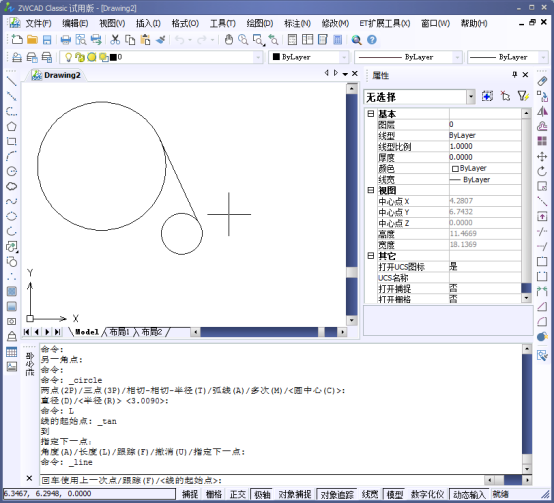Image resolution: width=554 pixels, height=503 pixels.
Task: Toggle 对象捕捉 object snap in status bar
Action: click(x=295, y=494)
